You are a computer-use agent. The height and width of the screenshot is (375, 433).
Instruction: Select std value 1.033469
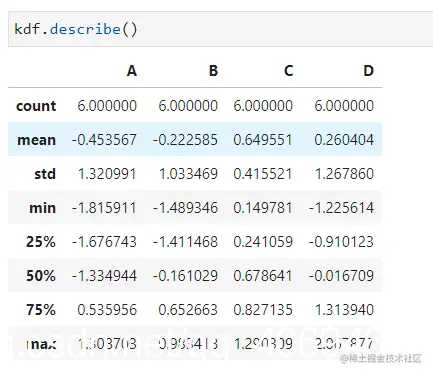188,174
